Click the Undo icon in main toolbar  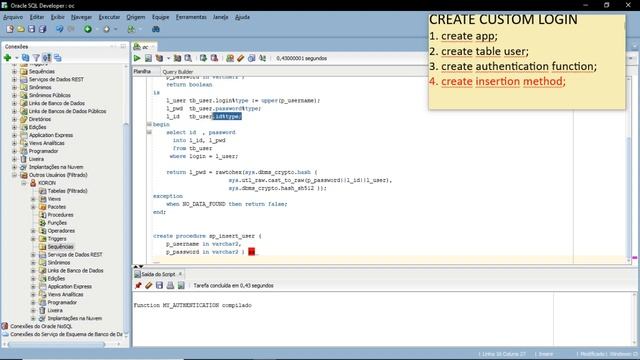coord(60,29)
